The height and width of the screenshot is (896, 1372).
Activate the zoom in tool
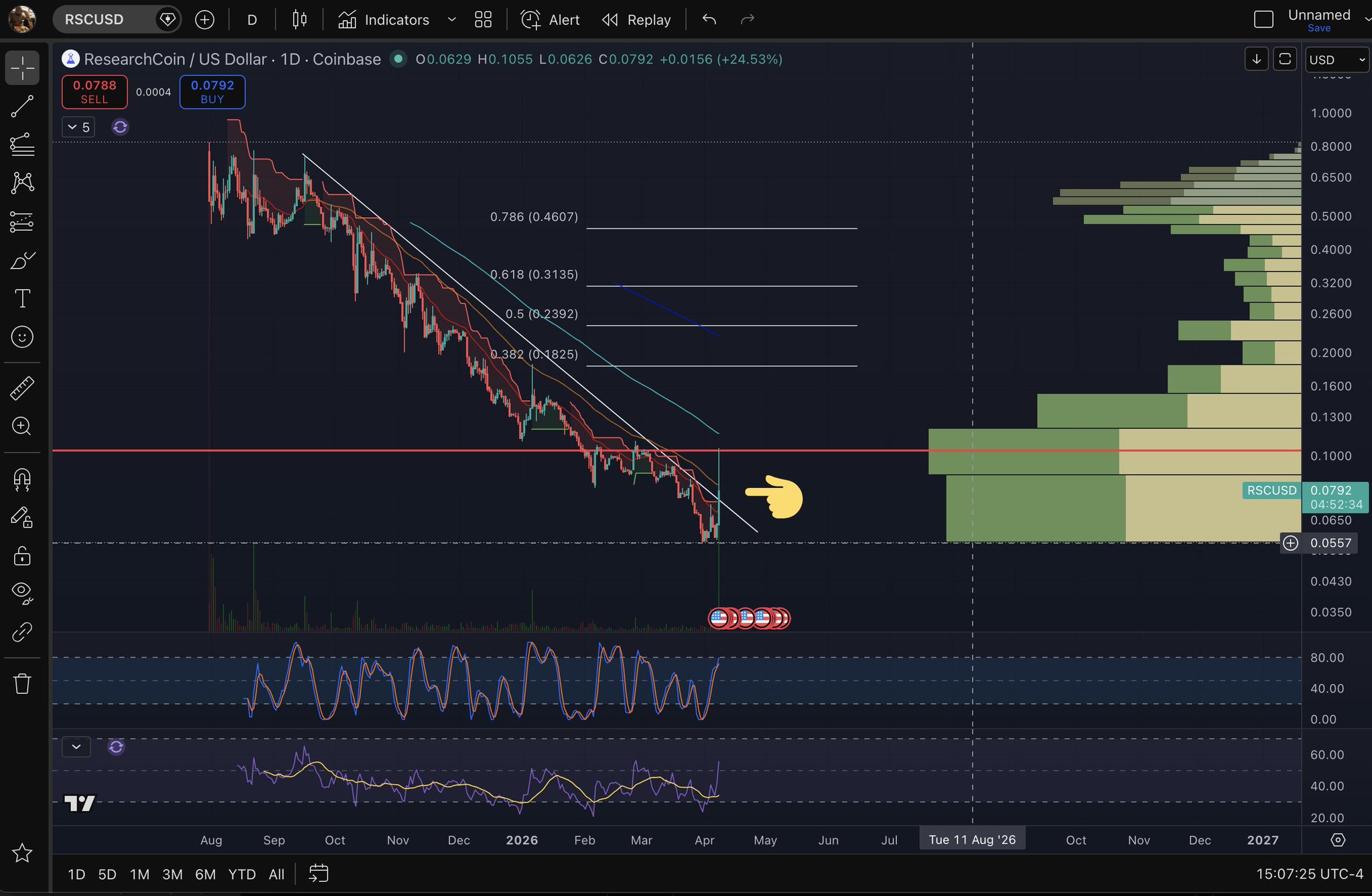(x=22, y=426)
